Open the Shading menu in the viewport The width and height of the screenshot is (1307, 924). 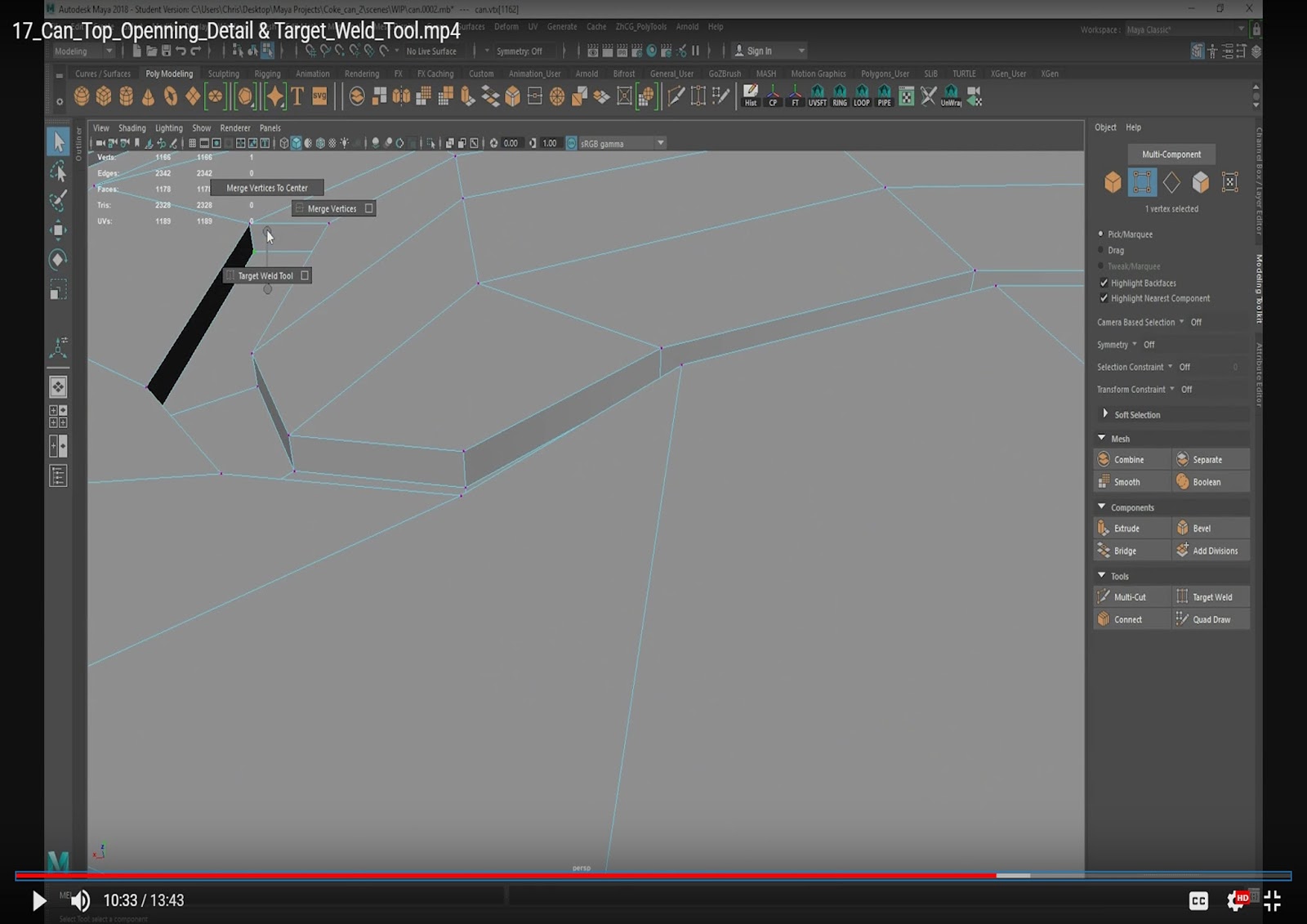point(132,127)
